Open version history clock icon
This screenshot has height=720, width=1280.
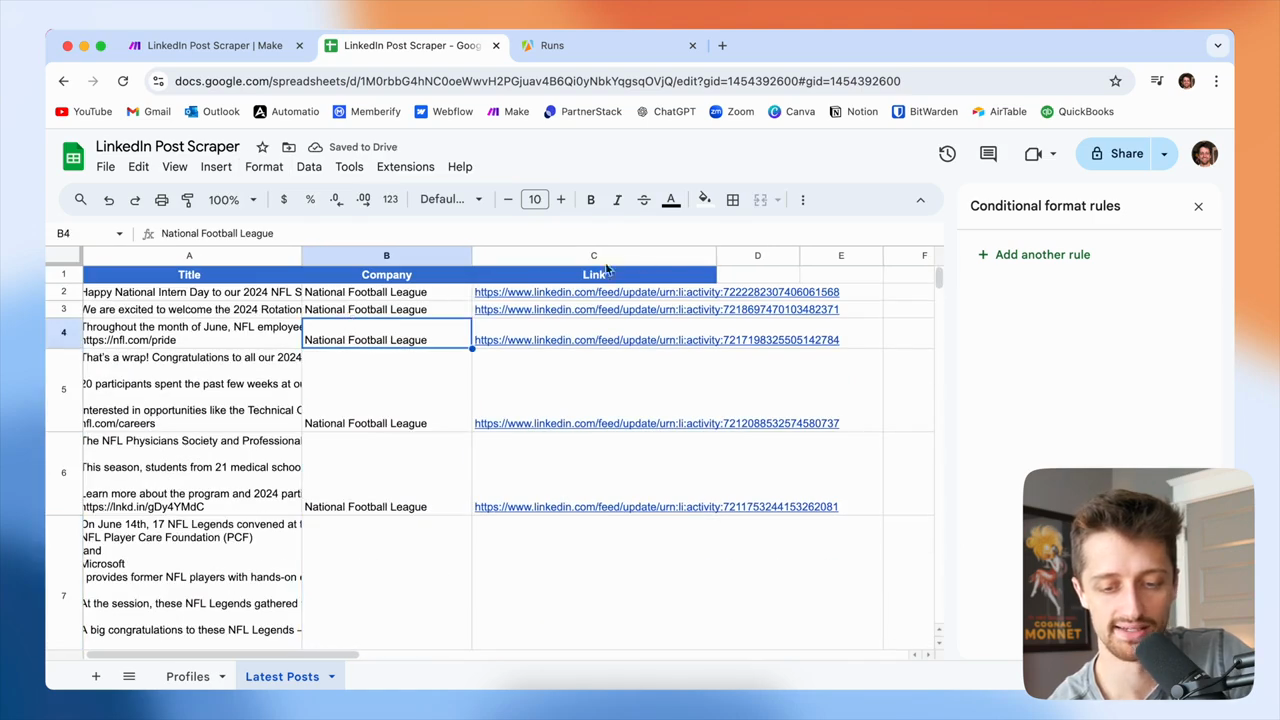[x=947, y=154]
